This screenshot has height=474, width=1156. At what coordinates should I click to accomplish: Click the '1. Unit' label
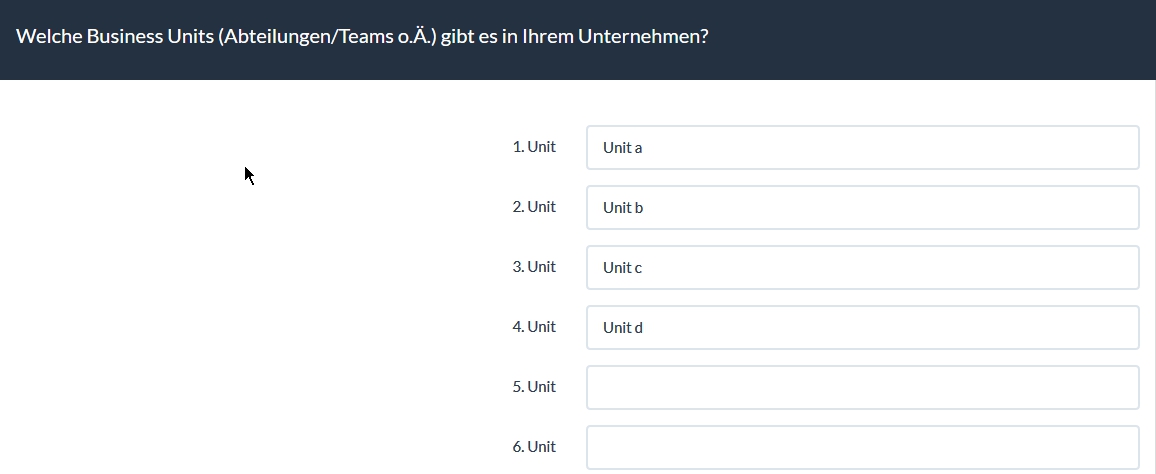[x=534, y=147]
